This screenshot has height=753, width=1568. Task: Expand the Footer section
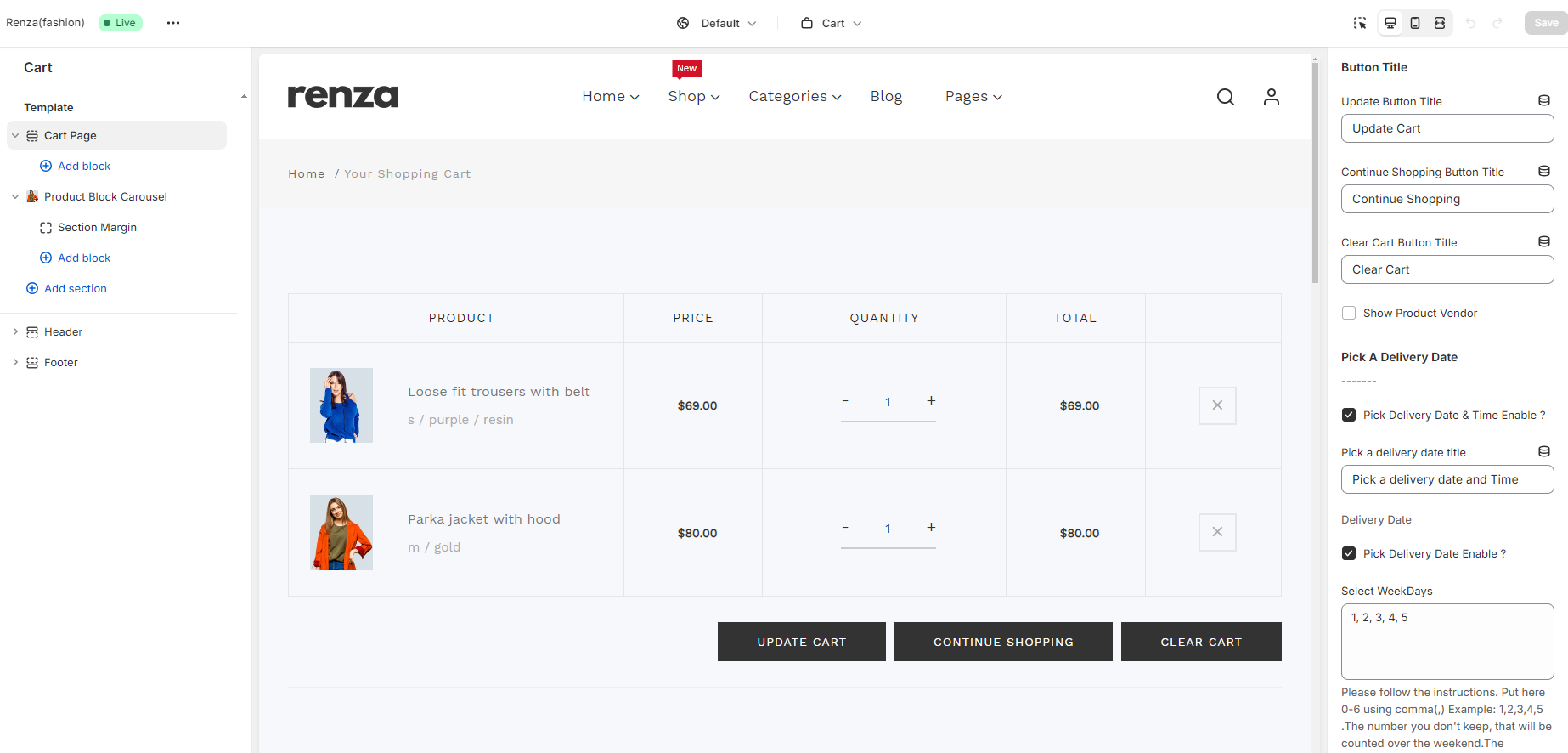[15, 362]
